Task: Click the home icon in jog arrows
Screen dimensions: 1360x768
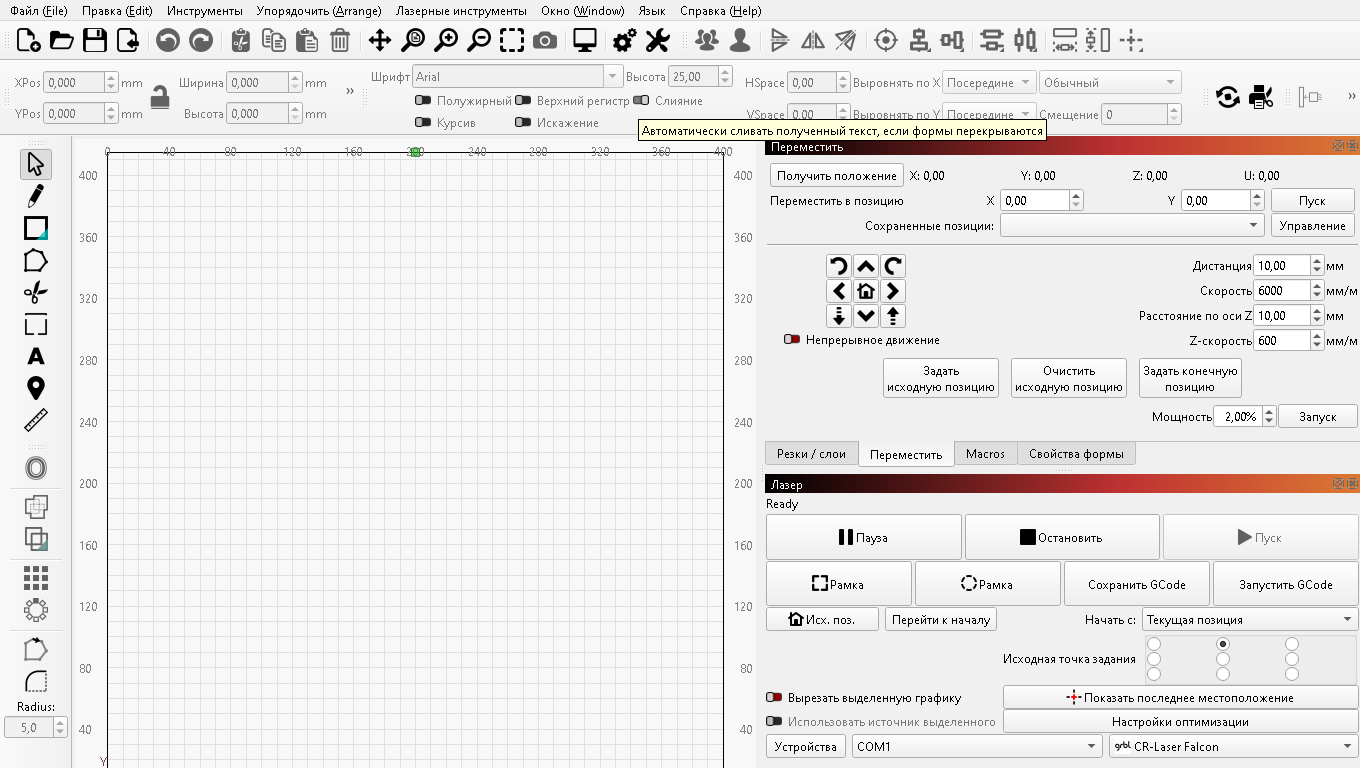Action: pyautogui.click(x=866, y=291)
